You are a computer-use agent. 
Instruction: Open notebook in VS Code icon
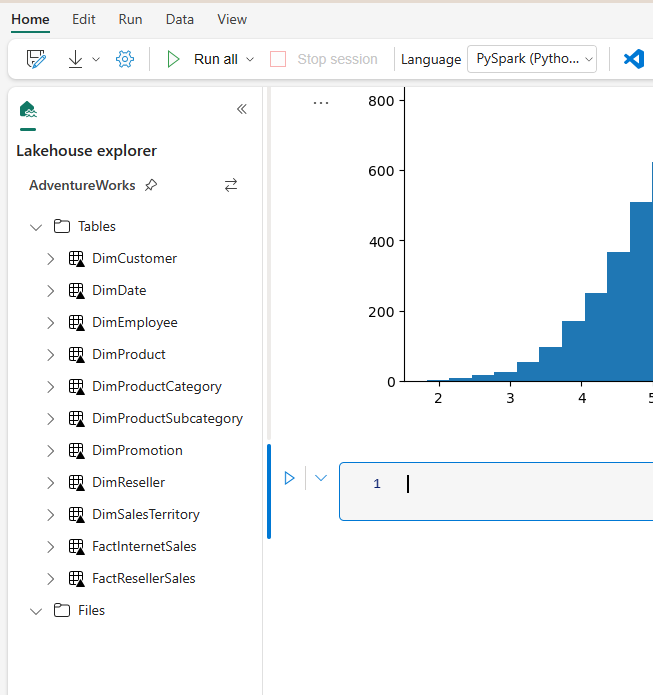(634, 59)
